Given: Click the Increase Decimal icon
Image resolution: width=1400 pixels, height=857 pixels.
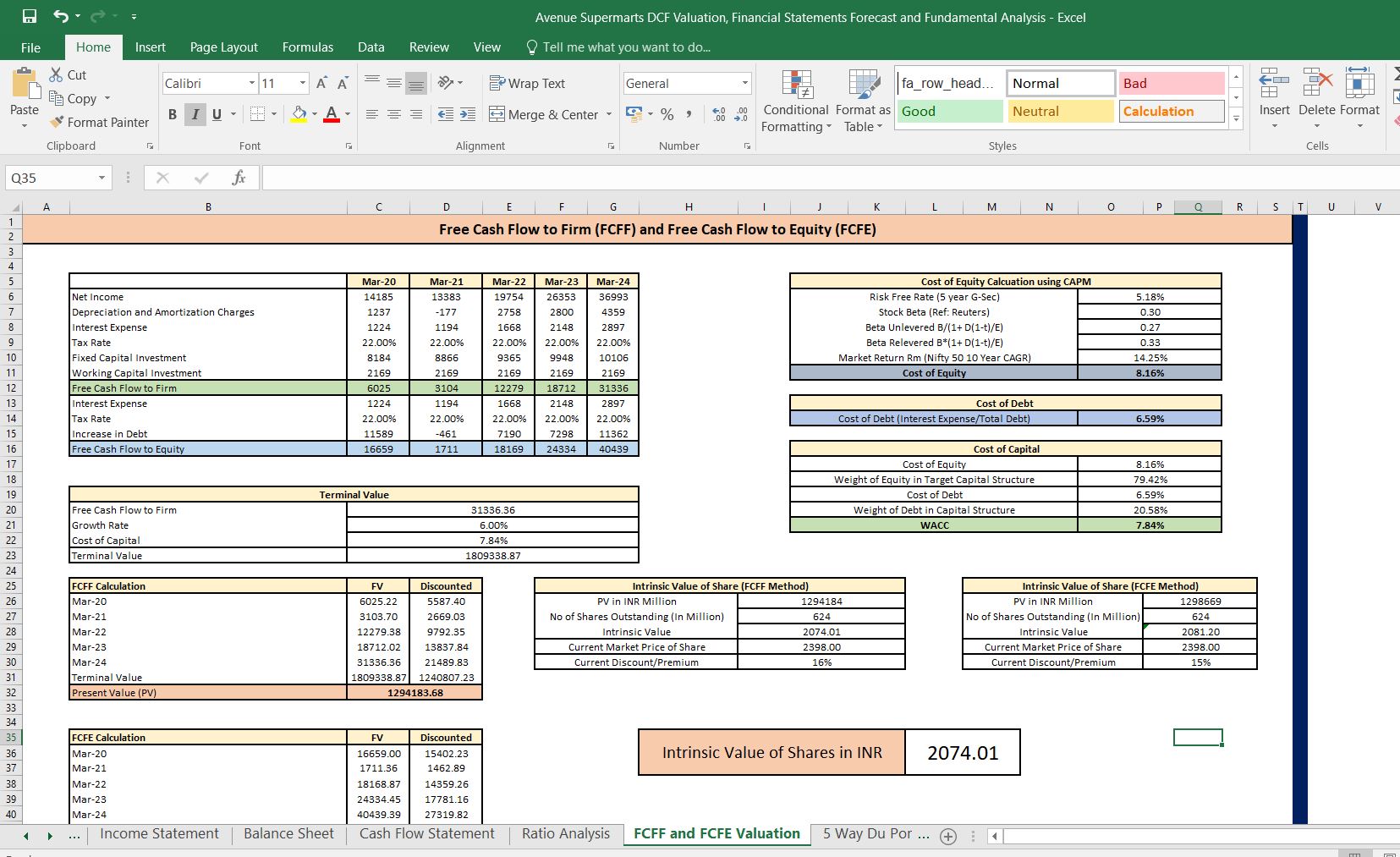Looking at the screenshot, I should tap(719, 114).
